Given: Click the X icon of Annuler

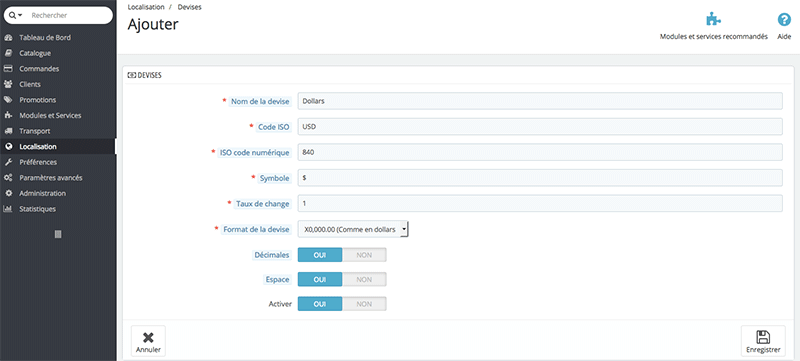Looking at the screenshot, I should click(x=148, y=337).
